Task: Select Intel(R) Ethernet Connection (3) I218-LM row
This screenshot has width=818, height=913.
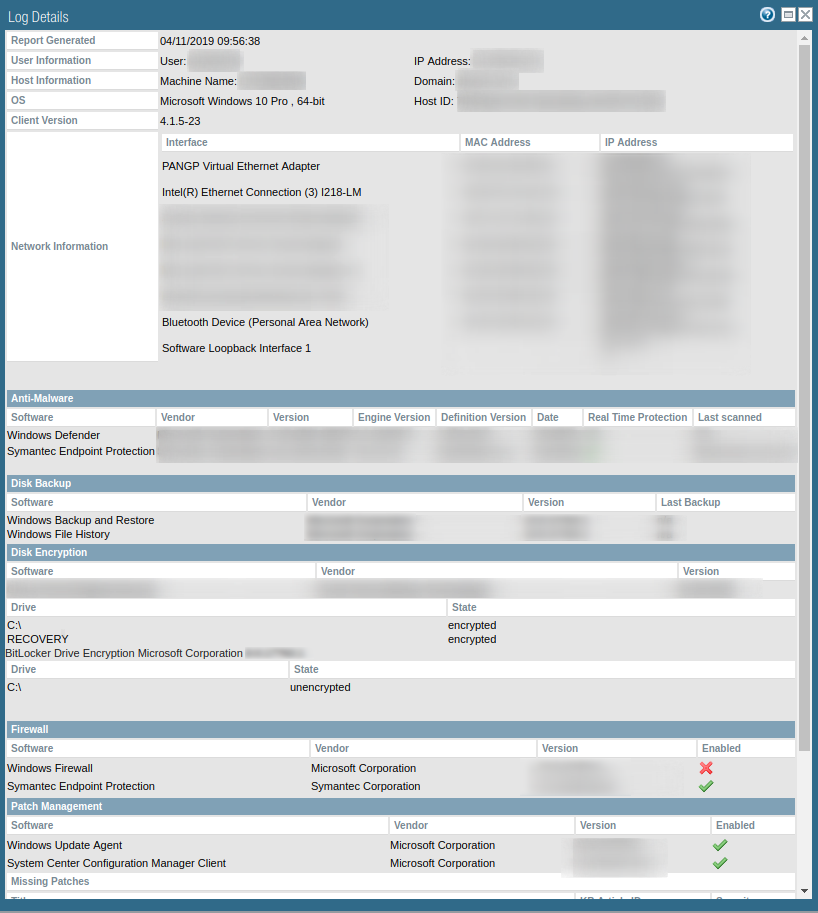Action: [x=261, y=192]
